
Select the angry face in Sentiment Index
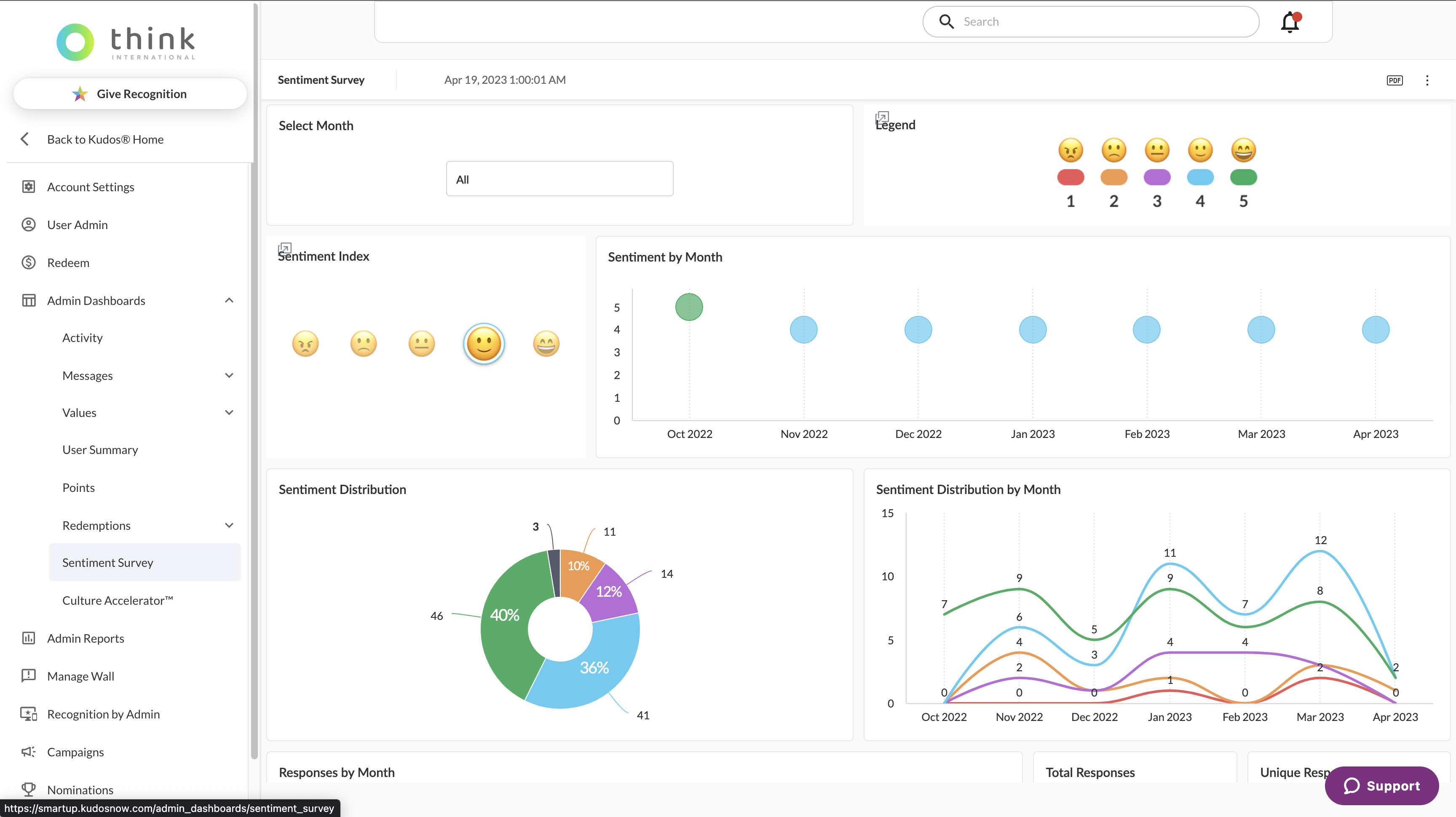[x=305, y=344]
